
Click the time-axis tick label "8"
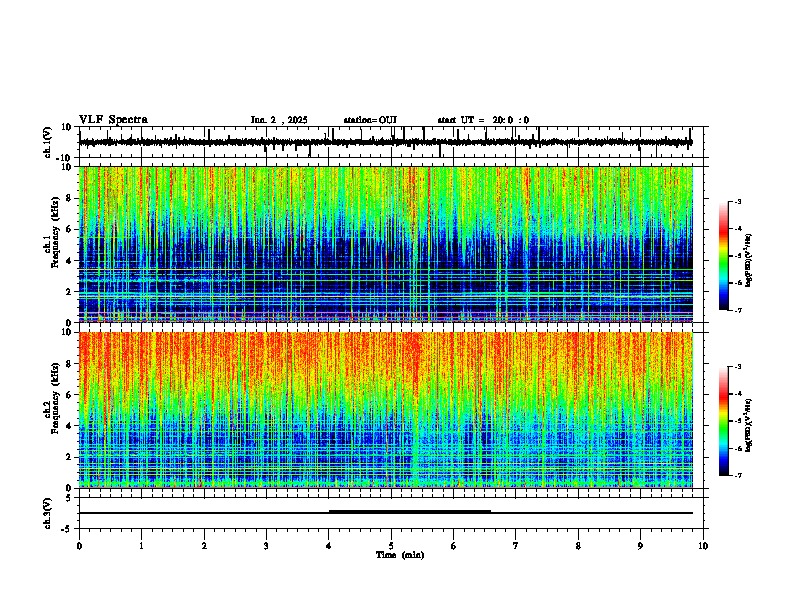pyautogui.click(x=578, y=546)
